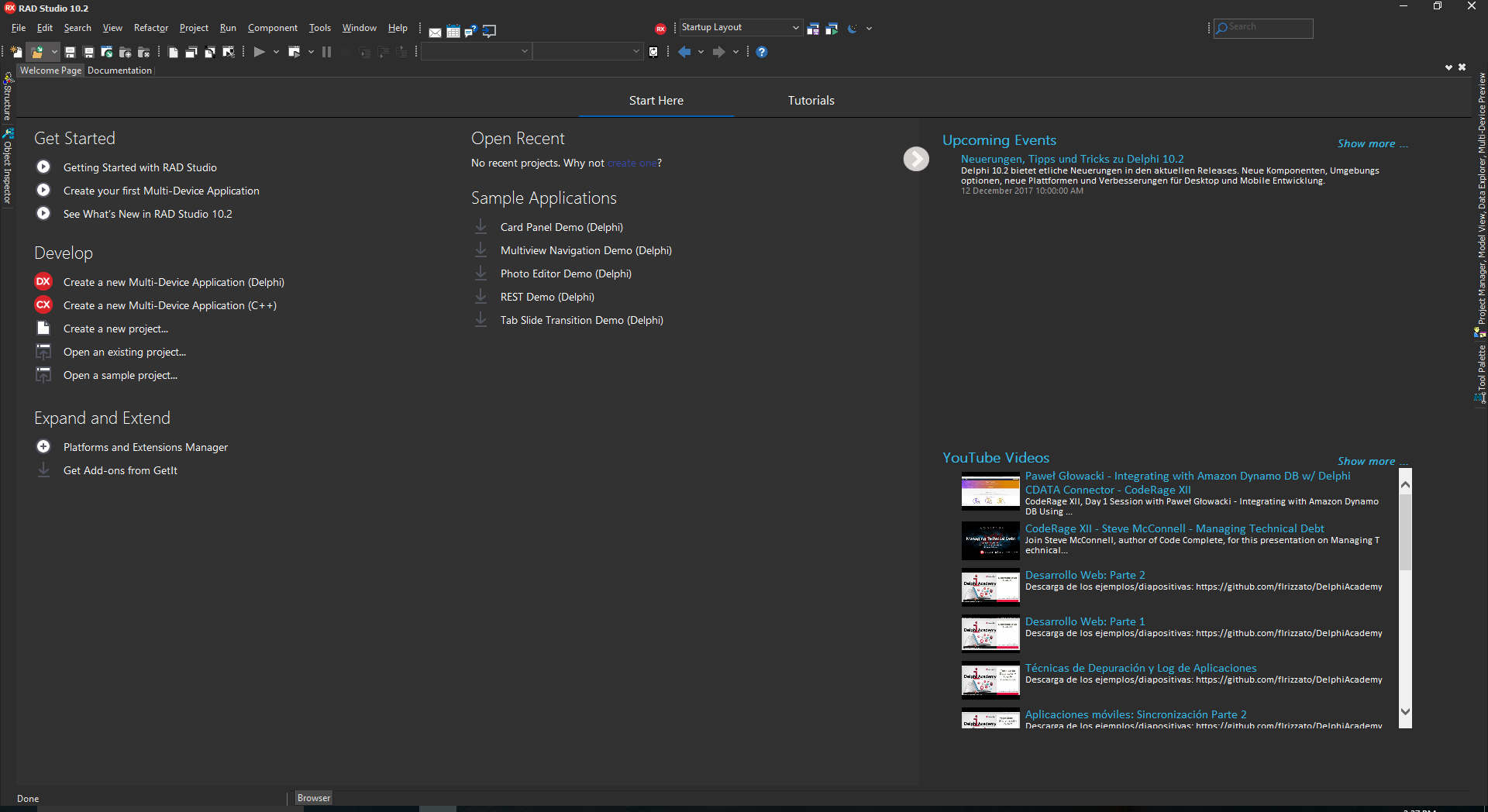Click the Open file folder icon
This screenshot has height=812, width=1488.
click(x=36, y=52)
